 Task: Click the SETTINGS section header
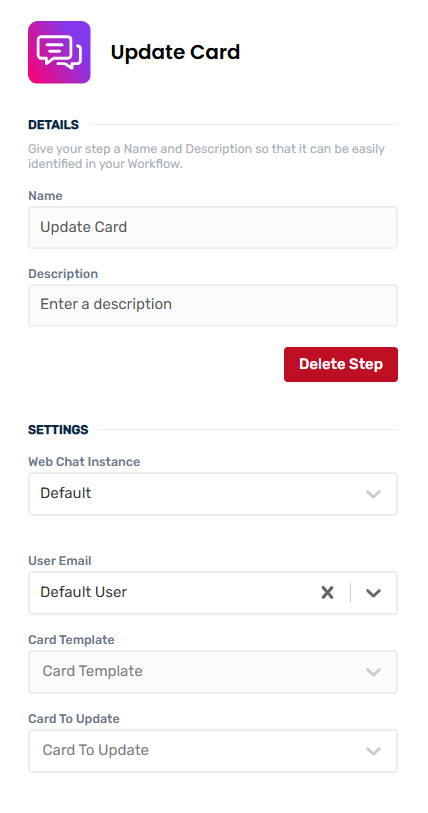click(58, 430)
